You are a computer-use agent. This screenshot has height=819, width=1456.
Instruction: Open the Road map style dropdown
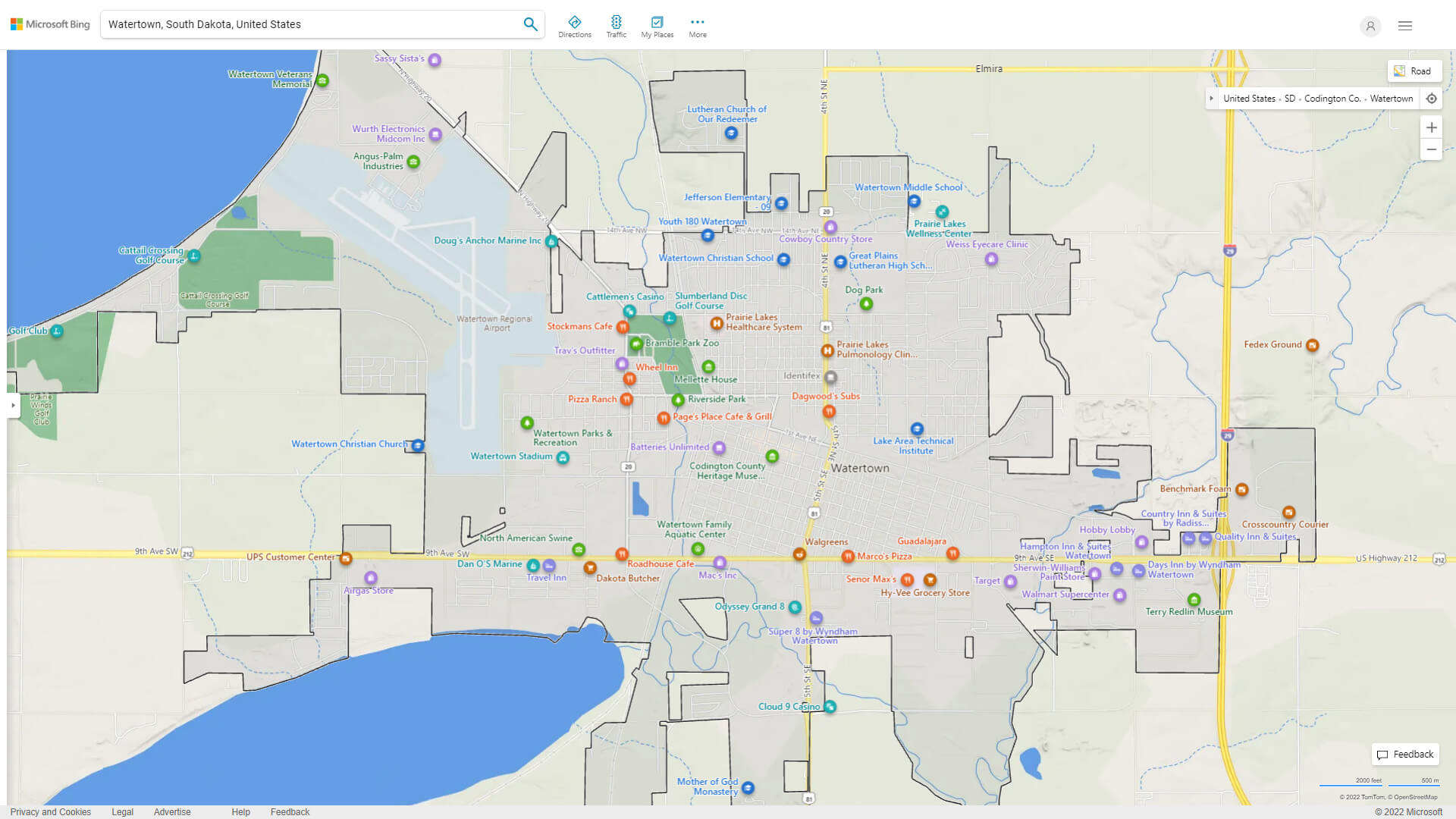click(x=1415, y=71)
